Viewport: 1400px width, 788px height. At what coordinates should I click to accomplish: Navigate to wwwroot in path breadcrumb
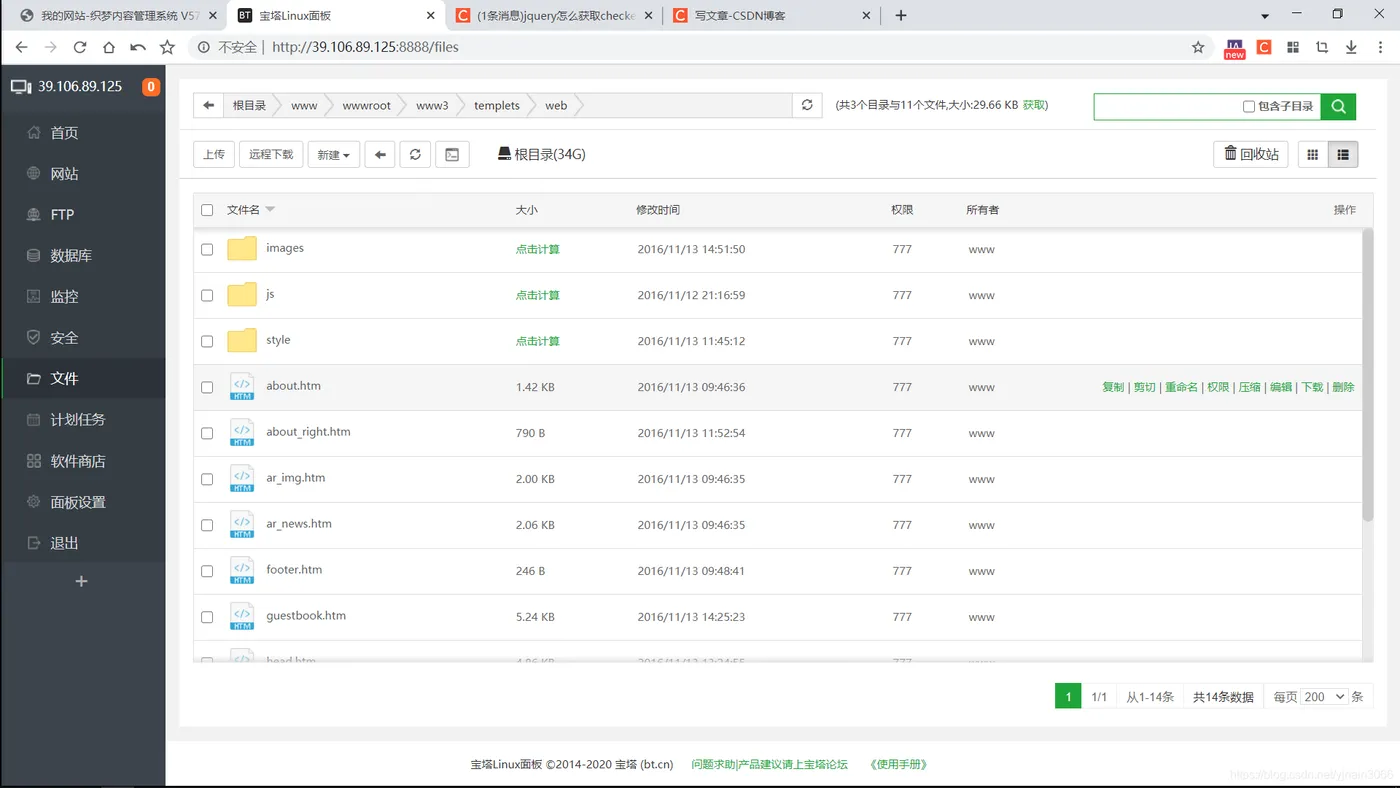click(366, 105)
